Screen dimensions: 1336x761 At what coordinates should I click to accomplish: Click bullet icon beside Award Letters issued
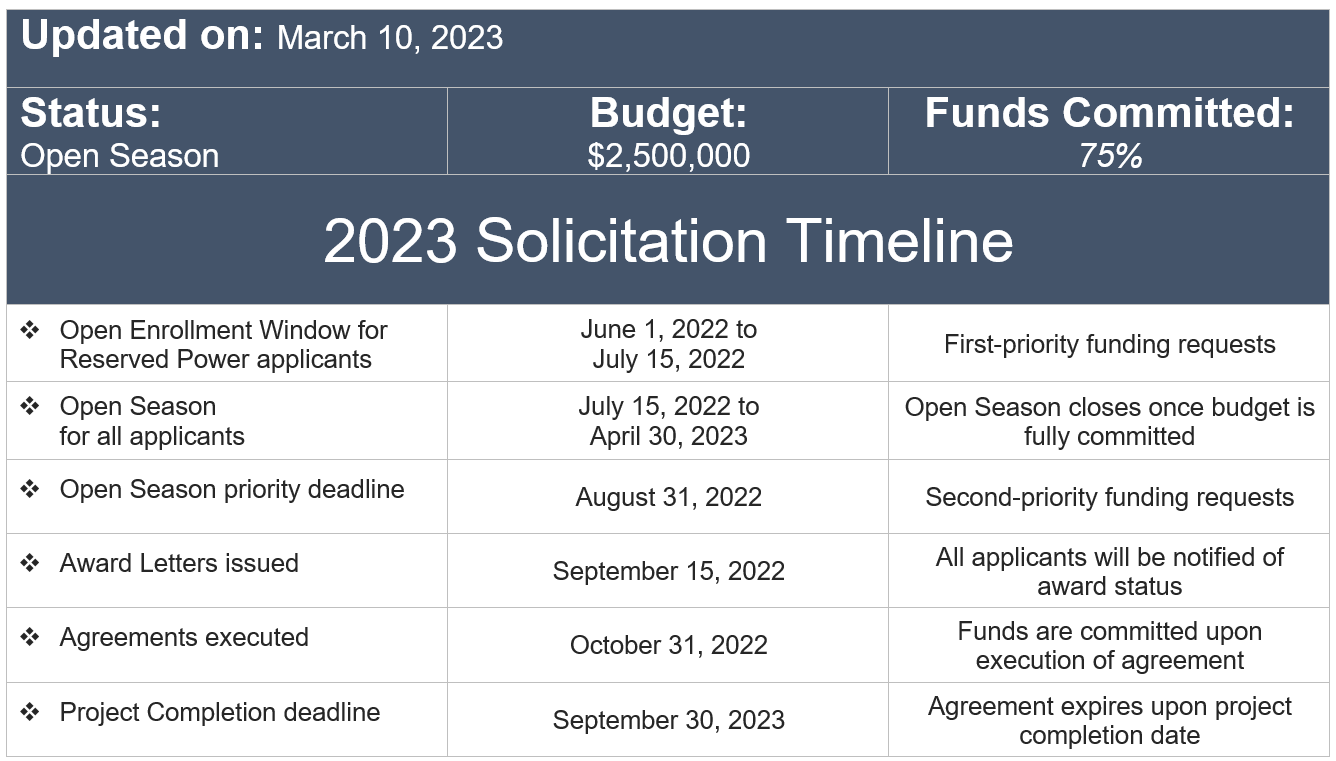[30, 563]
